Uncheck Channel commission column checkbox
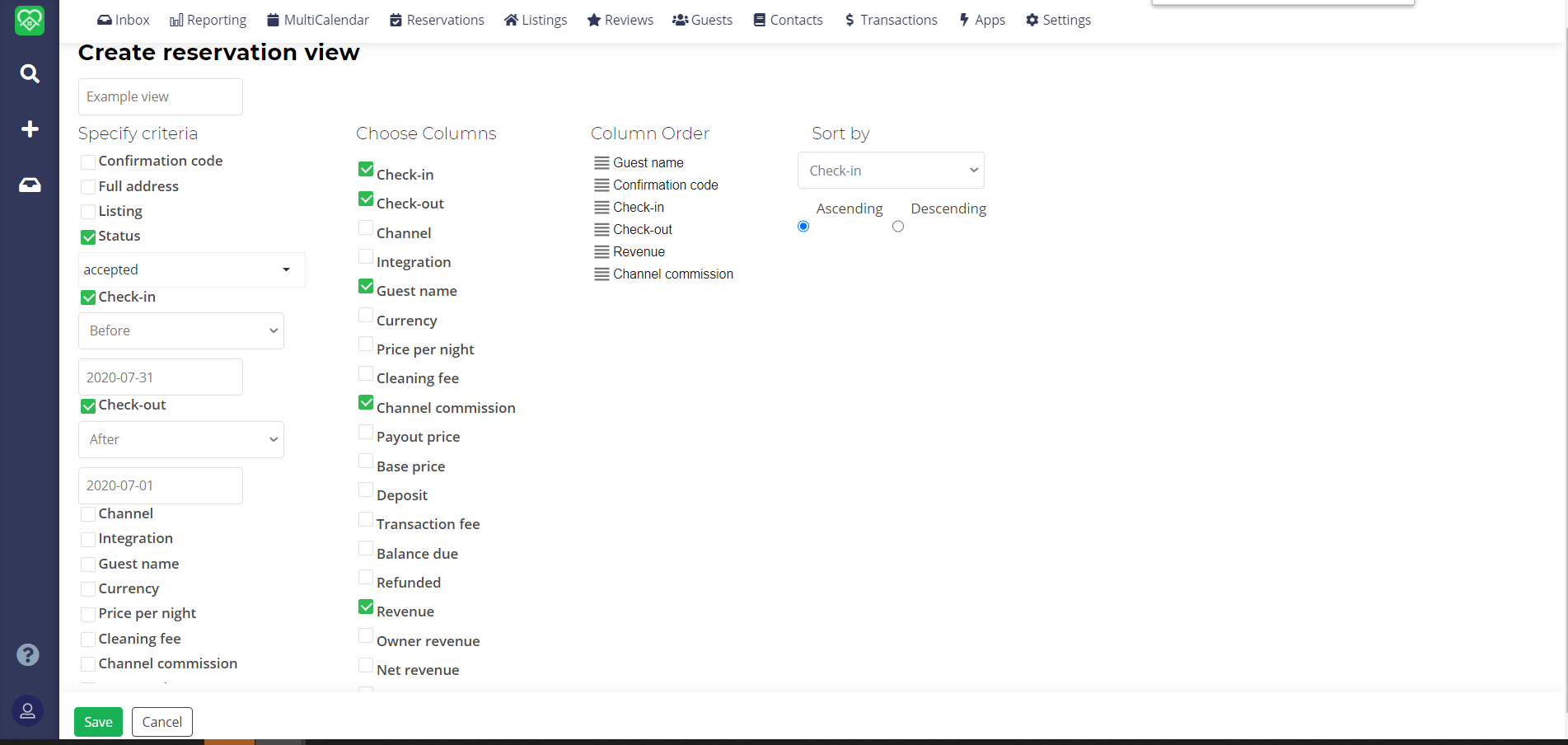The height and width of the screenshot is (745, 1568). click(x=366, y=402)
